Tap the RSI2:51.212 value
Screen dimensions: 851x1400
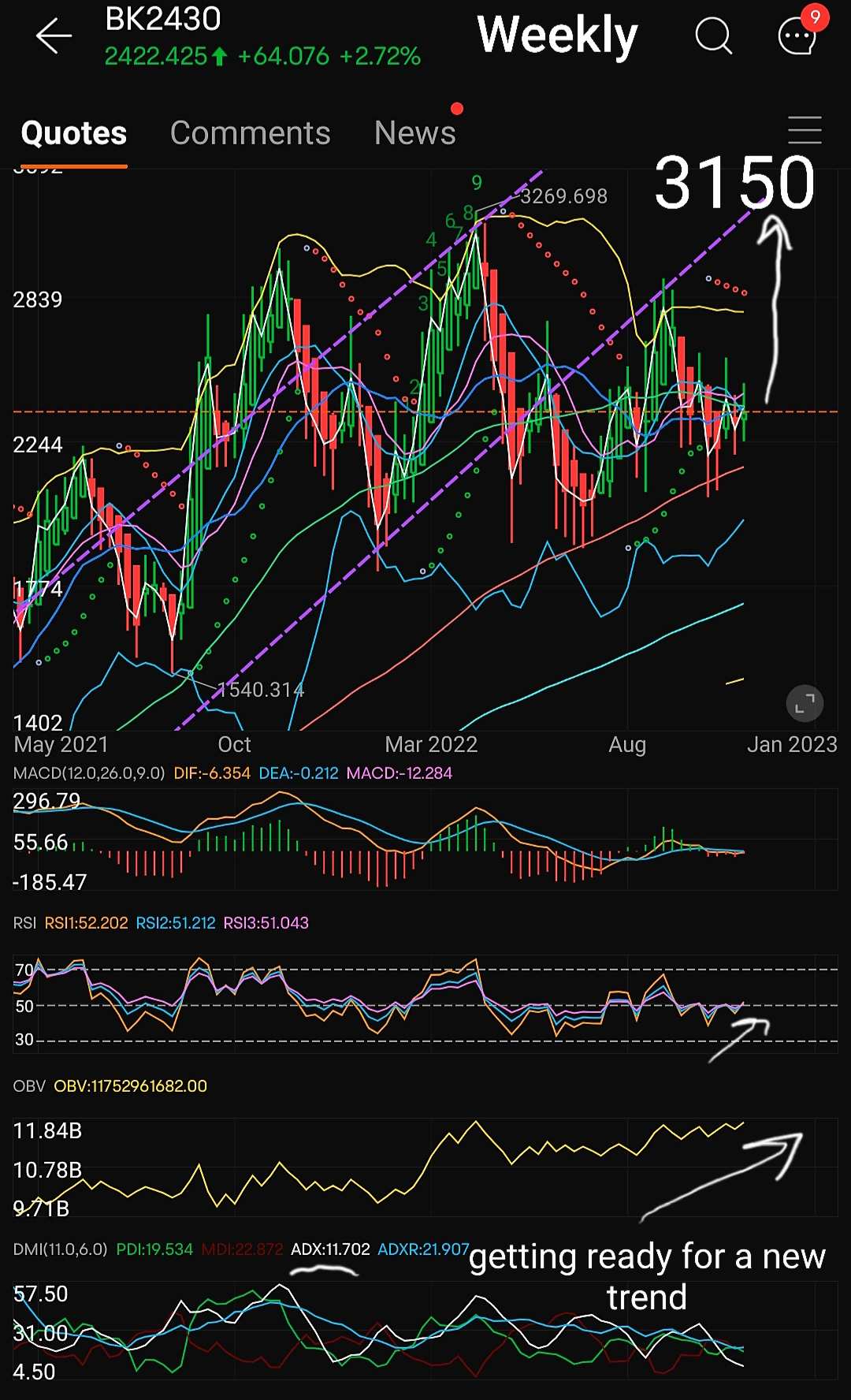coord(176,923)
